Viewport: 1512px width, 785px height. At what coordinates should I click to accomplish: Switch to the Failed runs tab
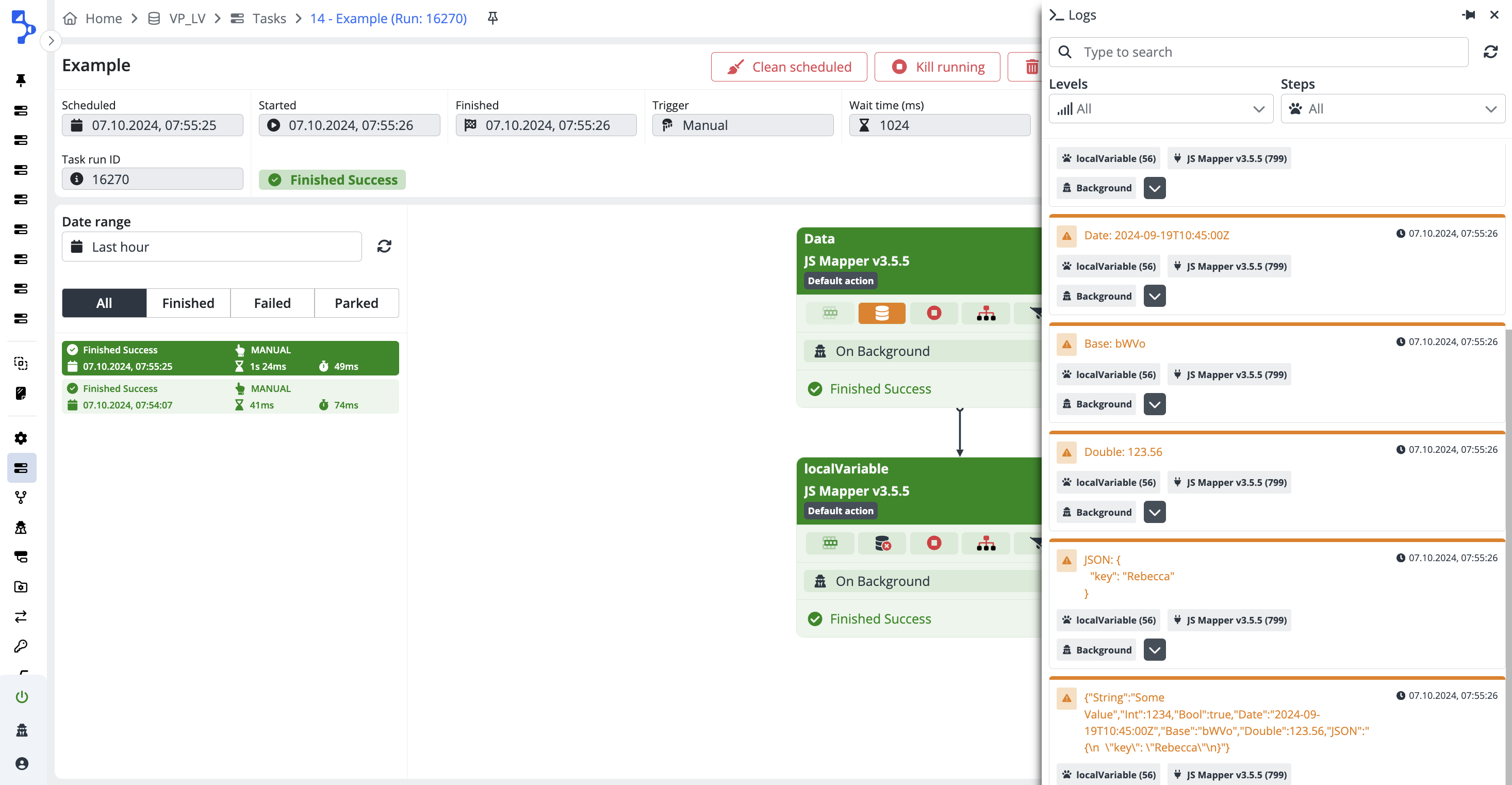(272, 303)
